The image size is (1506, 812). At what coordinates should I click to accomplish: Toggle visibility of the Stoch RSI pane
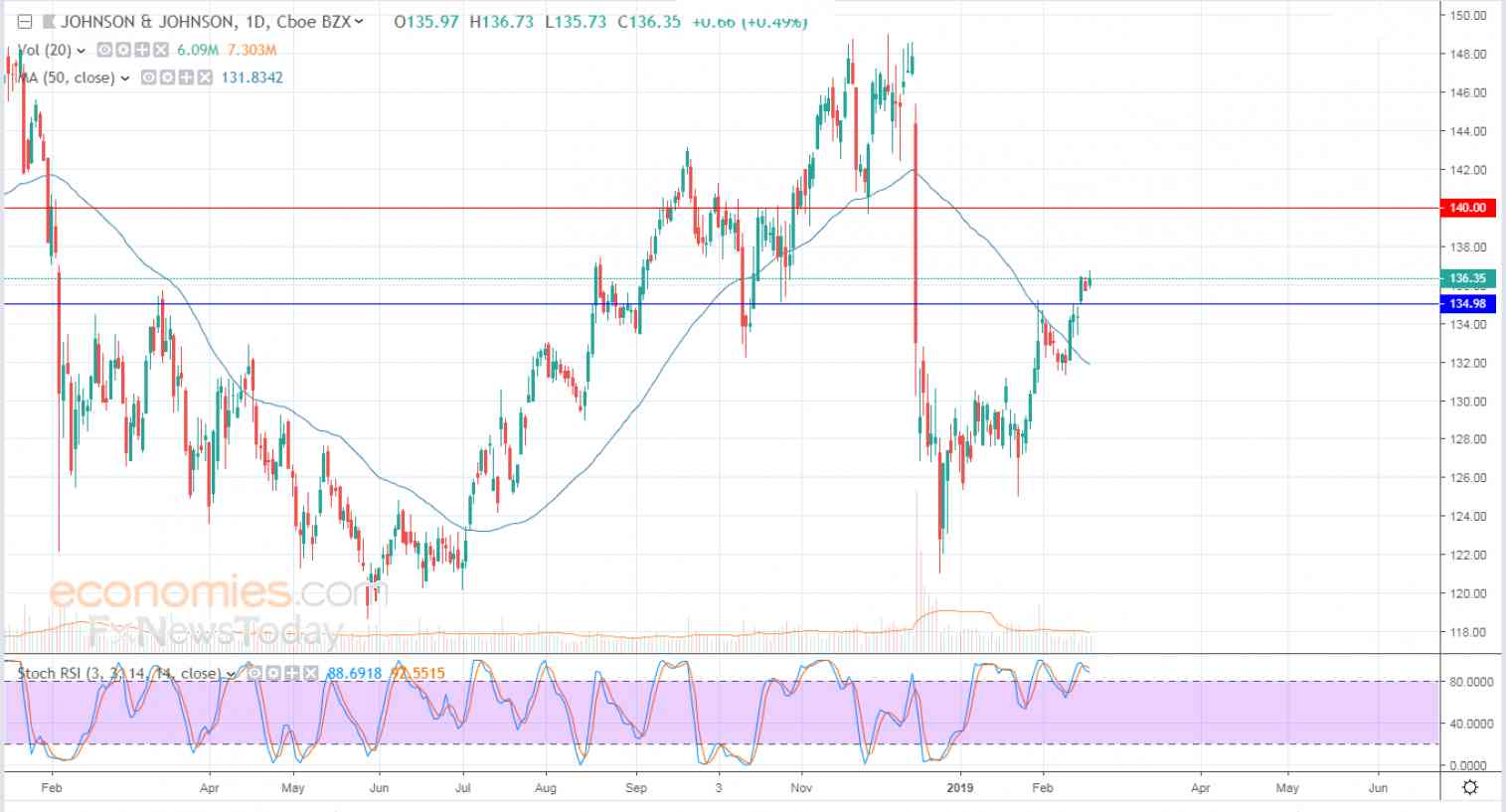point(255,673)
